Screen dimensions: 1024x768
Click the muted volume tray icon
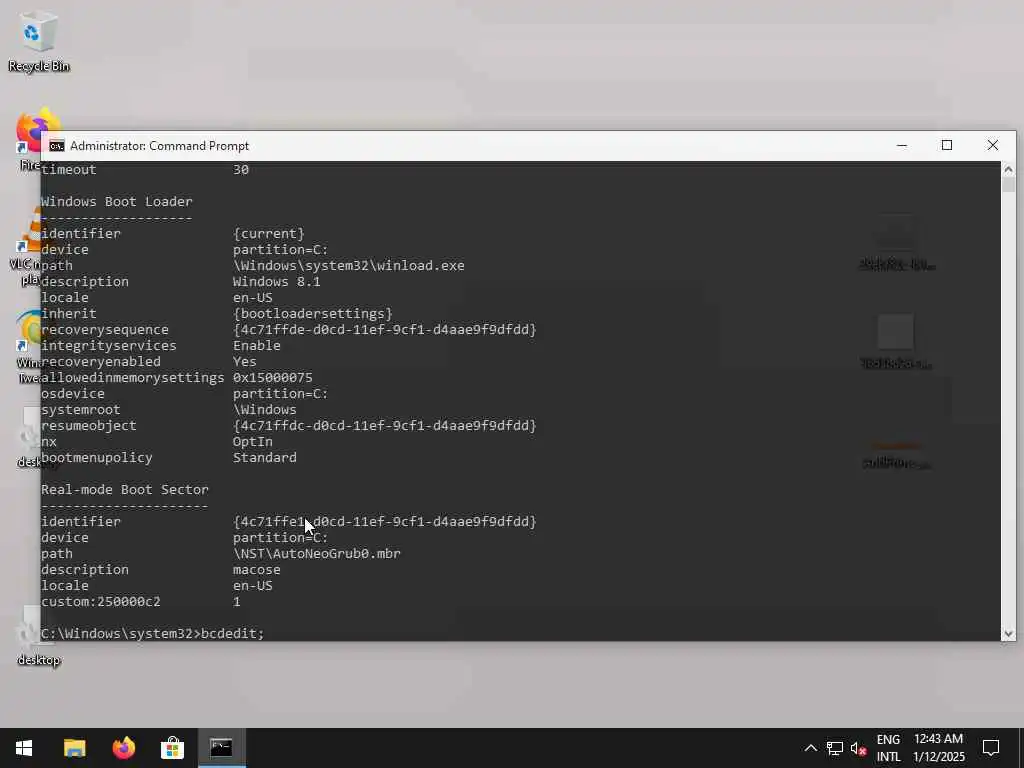(x=858, y=748)
